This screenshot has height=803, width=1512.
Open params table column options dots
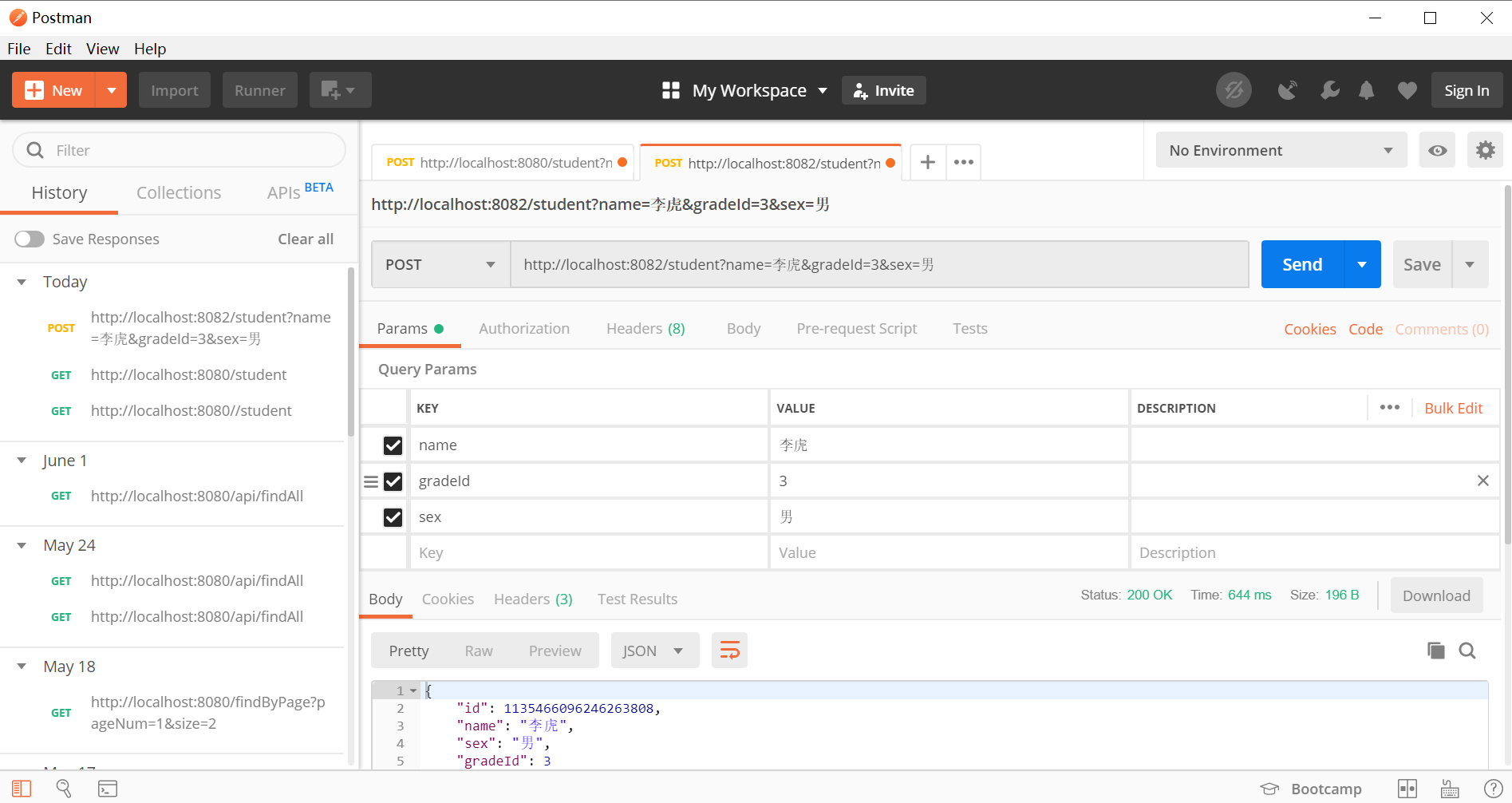point(1390,407)
